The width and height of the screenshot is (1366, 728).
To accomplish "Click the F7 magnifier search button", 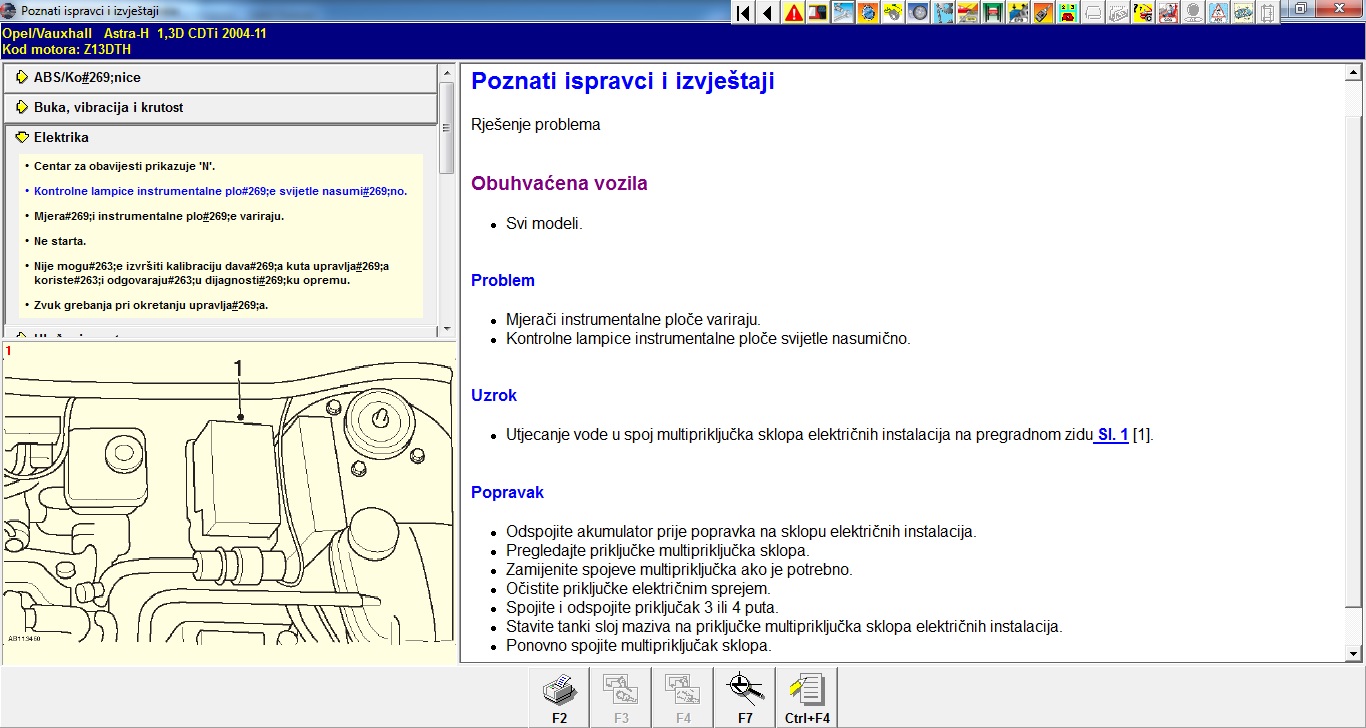I will pyautogui.click(x=745, y=697).
